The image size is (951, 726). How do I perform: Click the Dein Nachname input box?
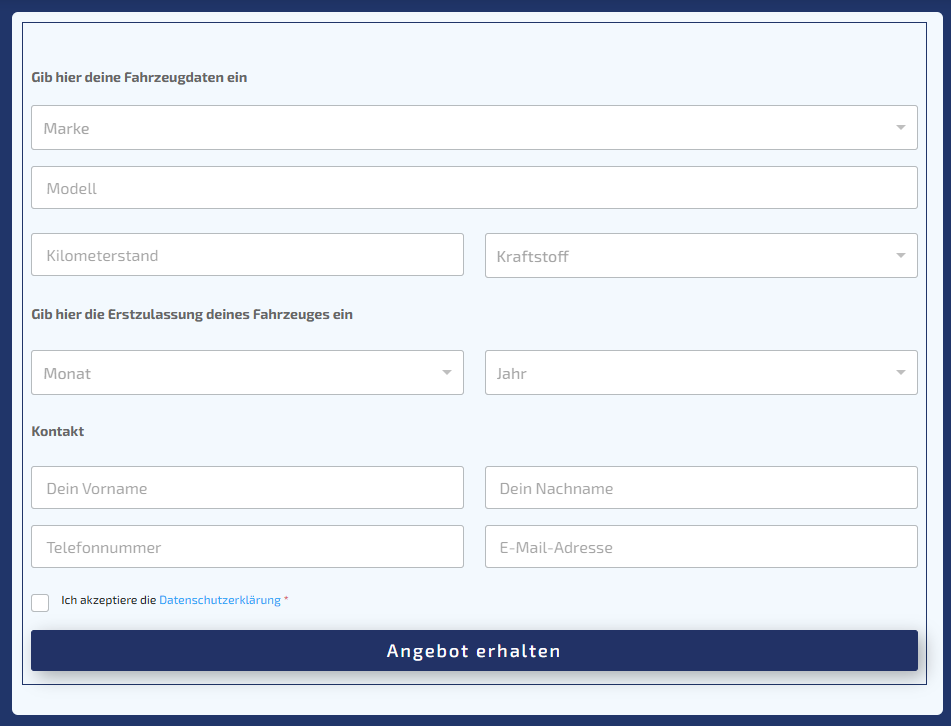click(701, 488)
